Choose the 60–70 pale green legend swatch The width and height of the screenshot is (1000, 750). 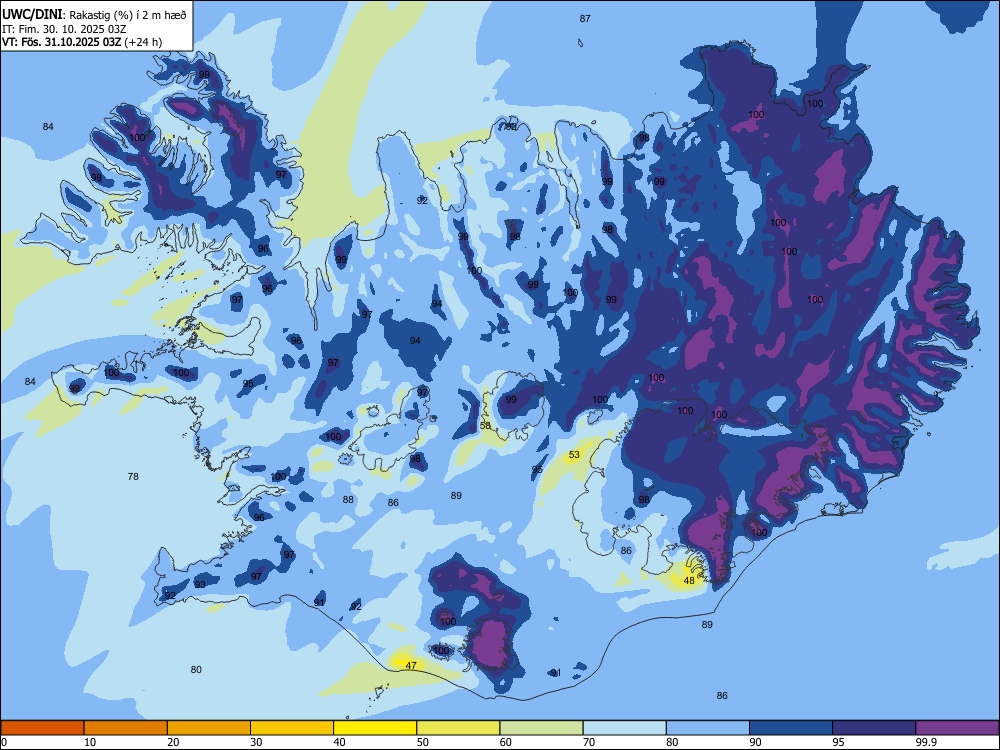click(541, 728)
